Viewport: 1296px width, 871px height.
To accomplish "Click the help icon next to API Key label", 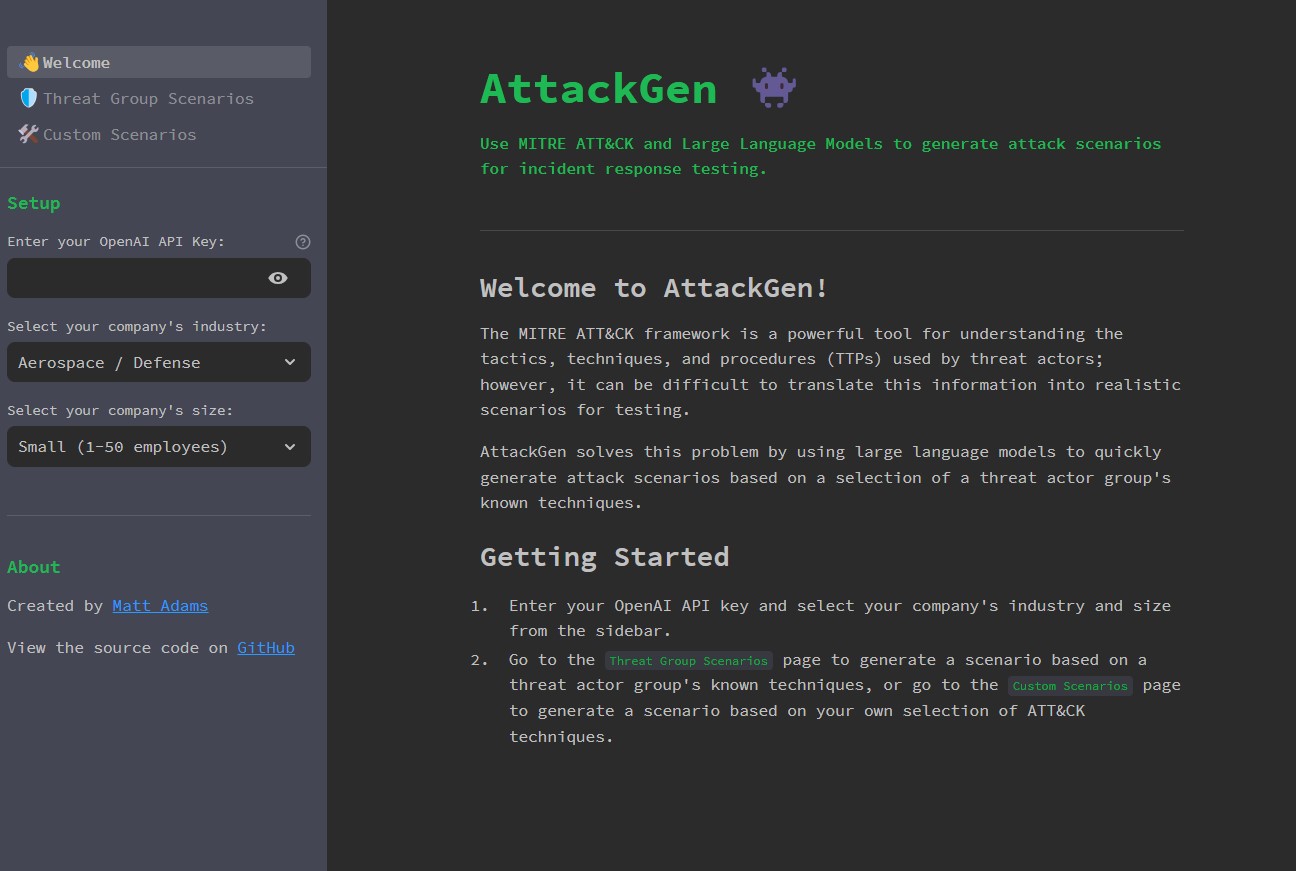I will pyautogui.click(x=303, y=242).
